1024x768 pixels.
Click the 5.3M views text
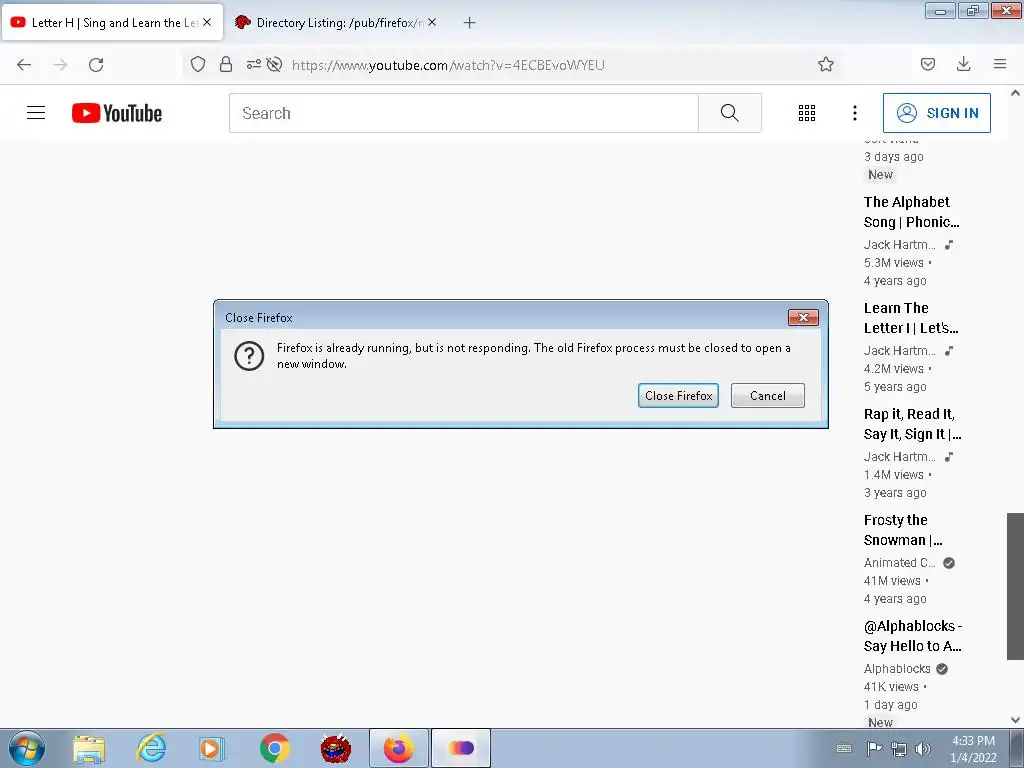point(893,263)
